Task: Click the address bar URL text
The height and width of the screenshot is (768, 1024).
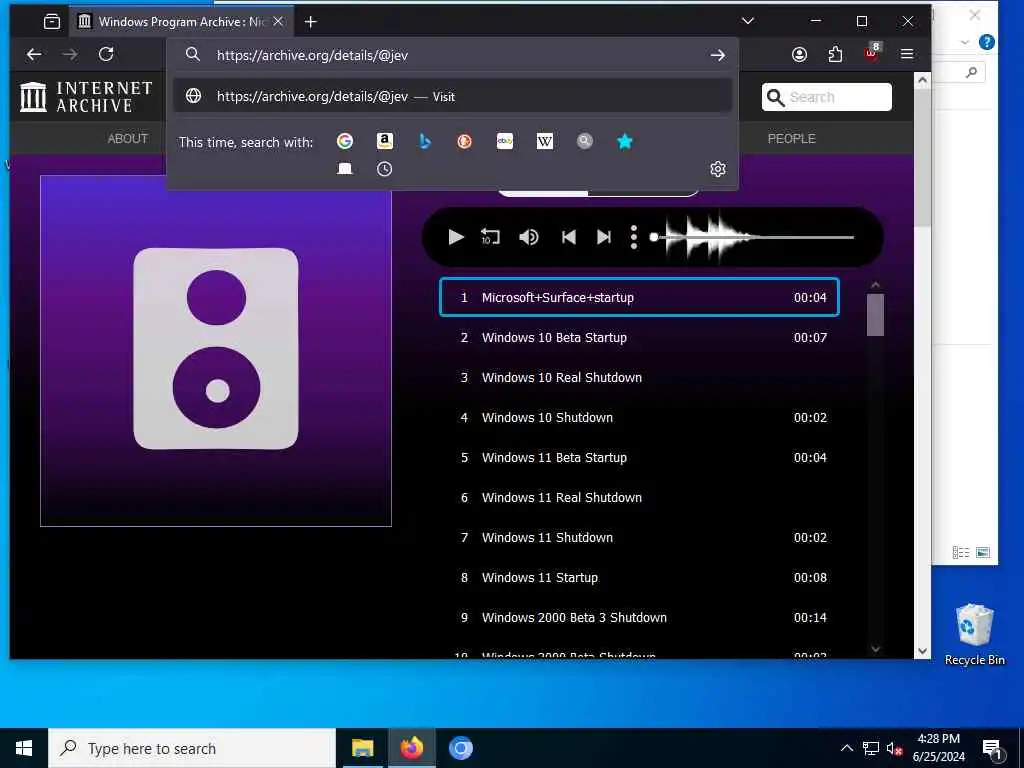Action: (x=312, y=56)
